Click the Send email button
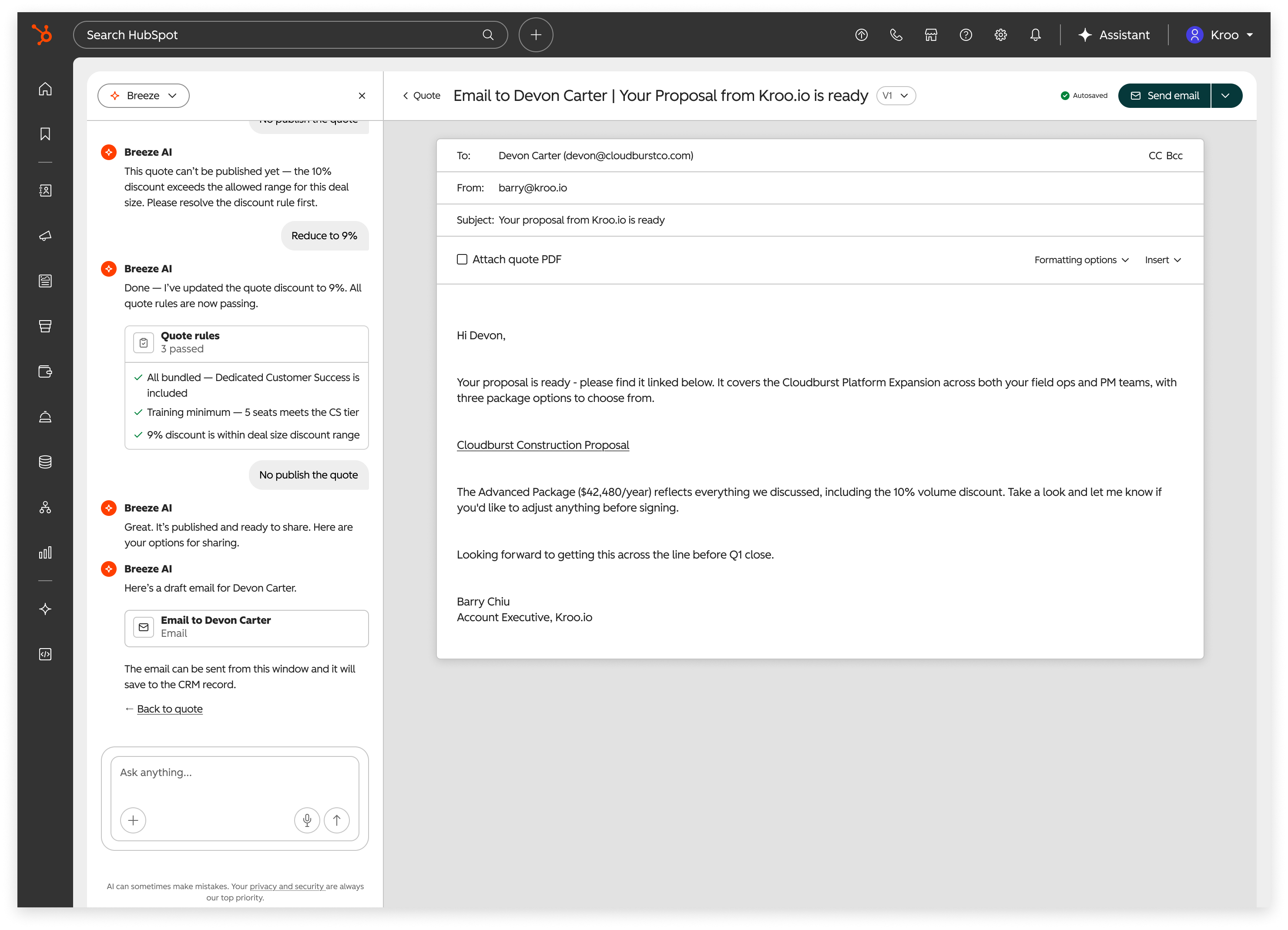 1165,96
